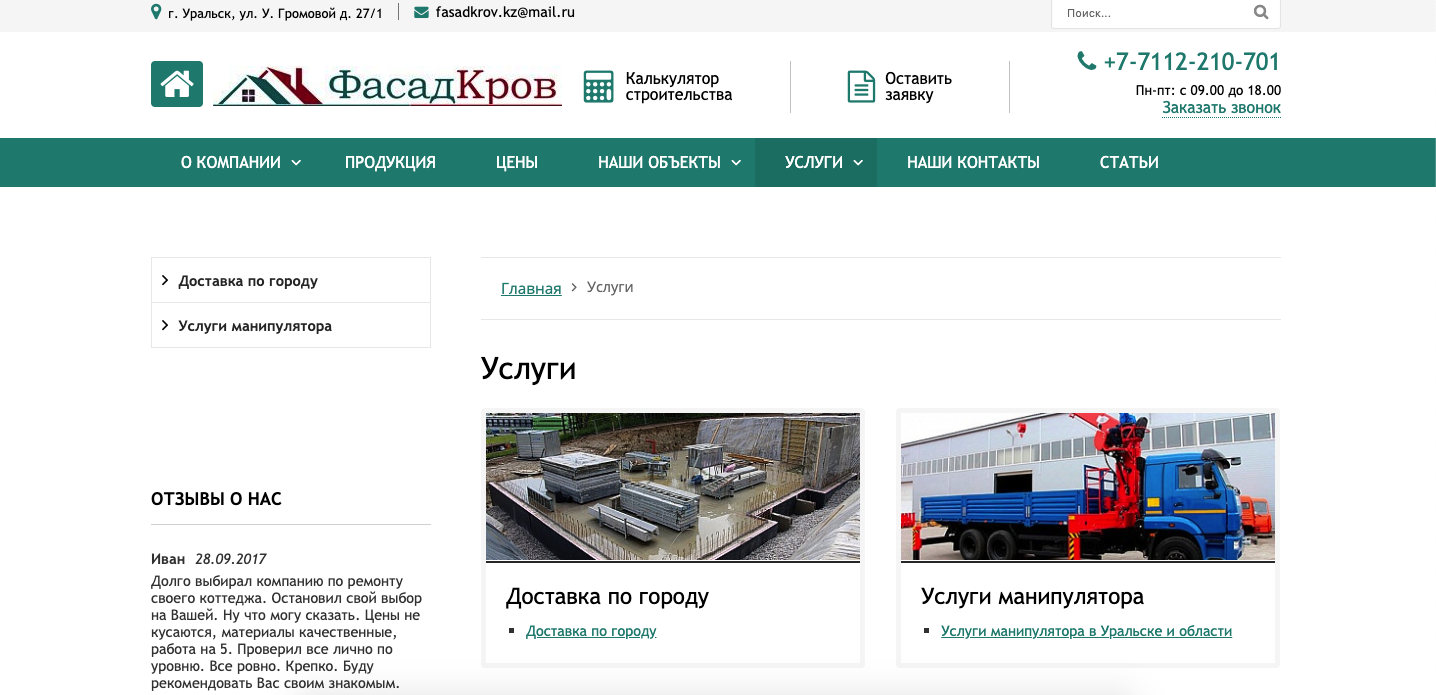This screenshot has width=1436, height=695.
Task: Click the green home icon button
Action: click(x=177, y=84)
